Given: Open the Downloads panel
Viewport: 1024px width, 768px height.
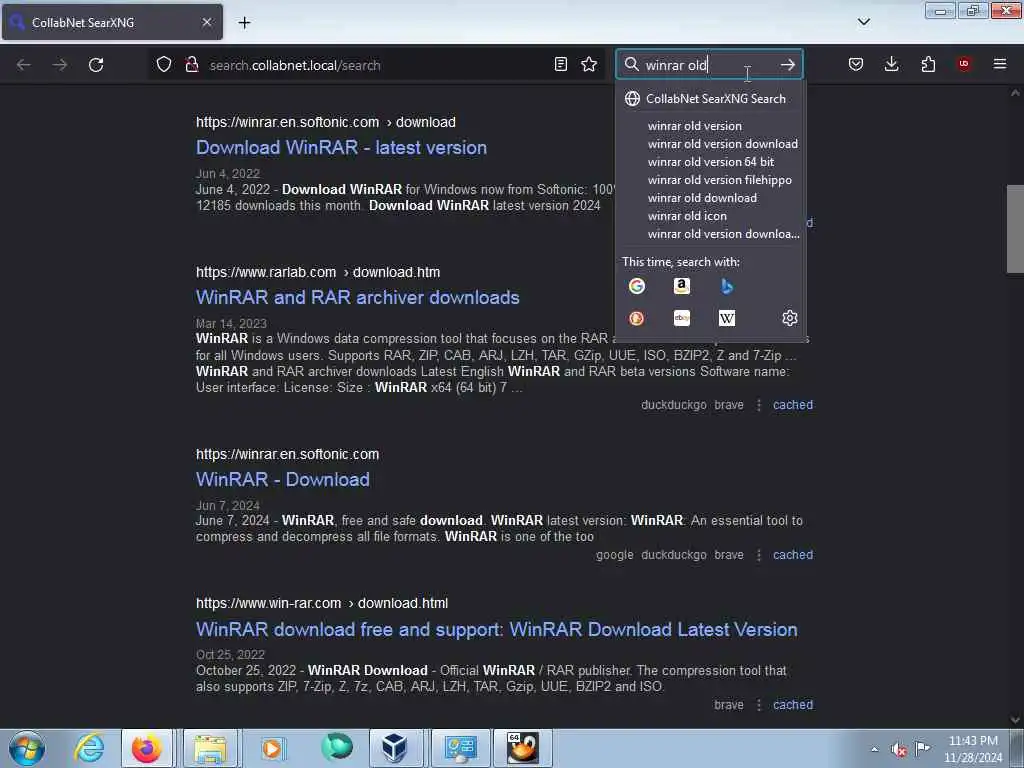Looking at the screenshot, I should pyautogui.click(x=891, y=64).
